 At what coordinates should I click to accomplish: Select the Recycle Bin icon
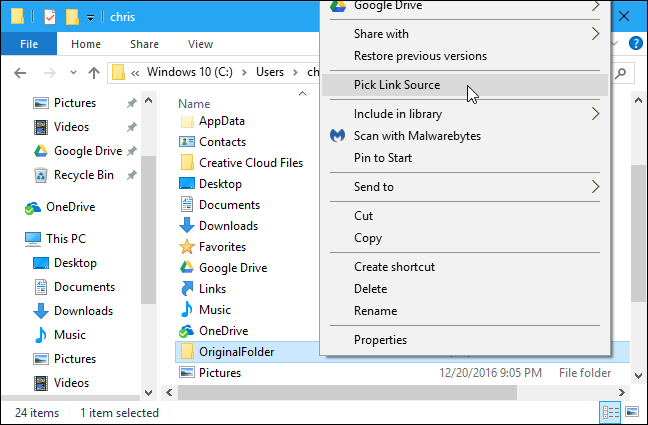coord(41,175)
